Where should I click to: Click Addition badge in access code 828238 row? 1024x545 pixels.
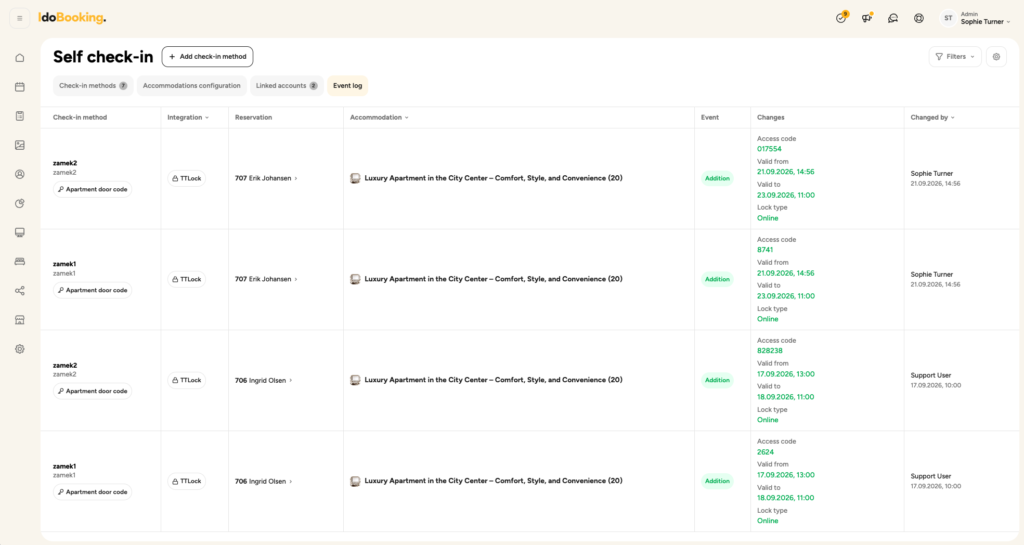click(x=717, y=380)
